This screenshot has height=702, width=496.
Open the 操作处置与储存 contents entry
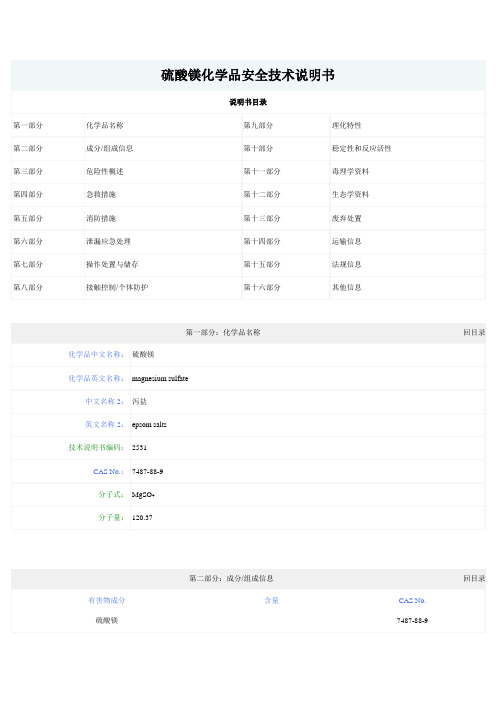click(x=112, y=264)
